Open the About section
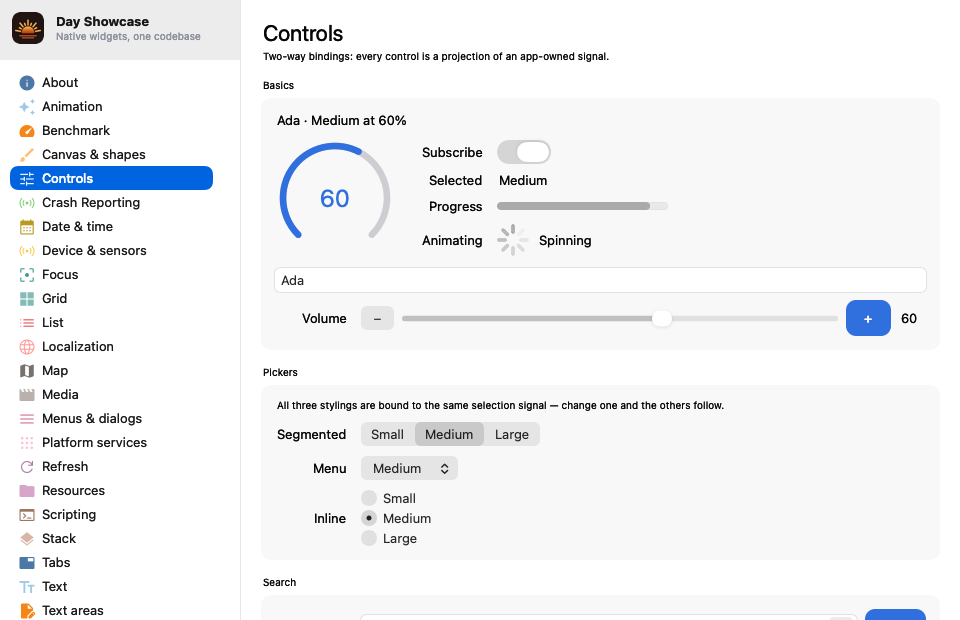Viewport: 960px width, 620px height. coord(111,83)
